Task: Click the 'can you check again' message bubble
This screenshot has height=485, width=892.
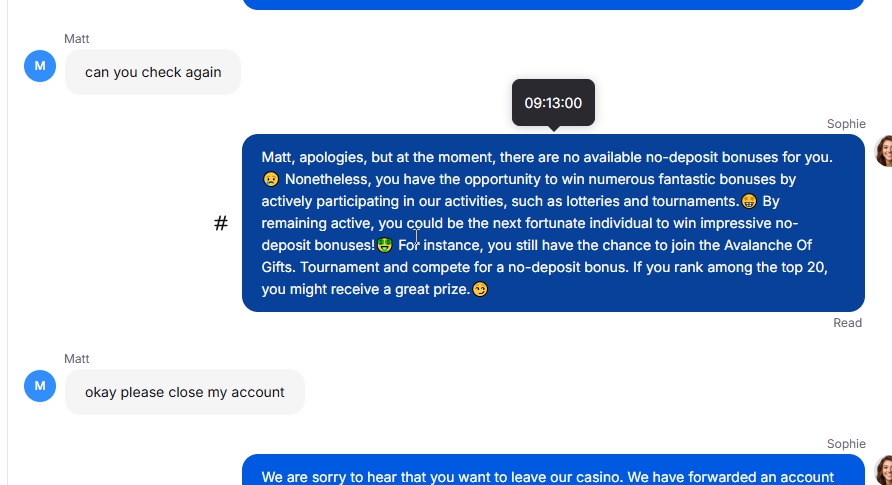Action: point(153,72)
